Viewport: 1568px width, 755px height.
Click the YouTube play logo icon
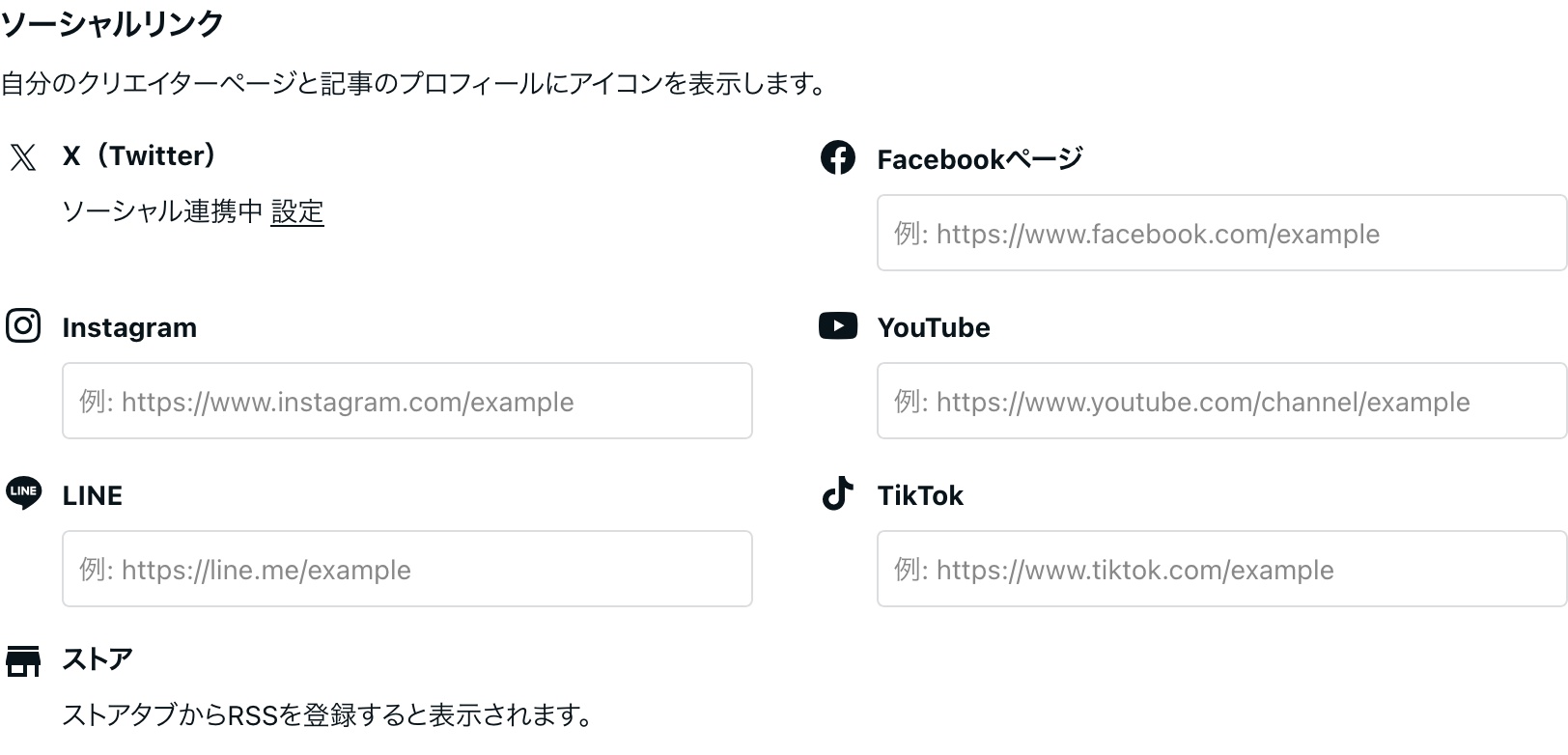[837, 326]
